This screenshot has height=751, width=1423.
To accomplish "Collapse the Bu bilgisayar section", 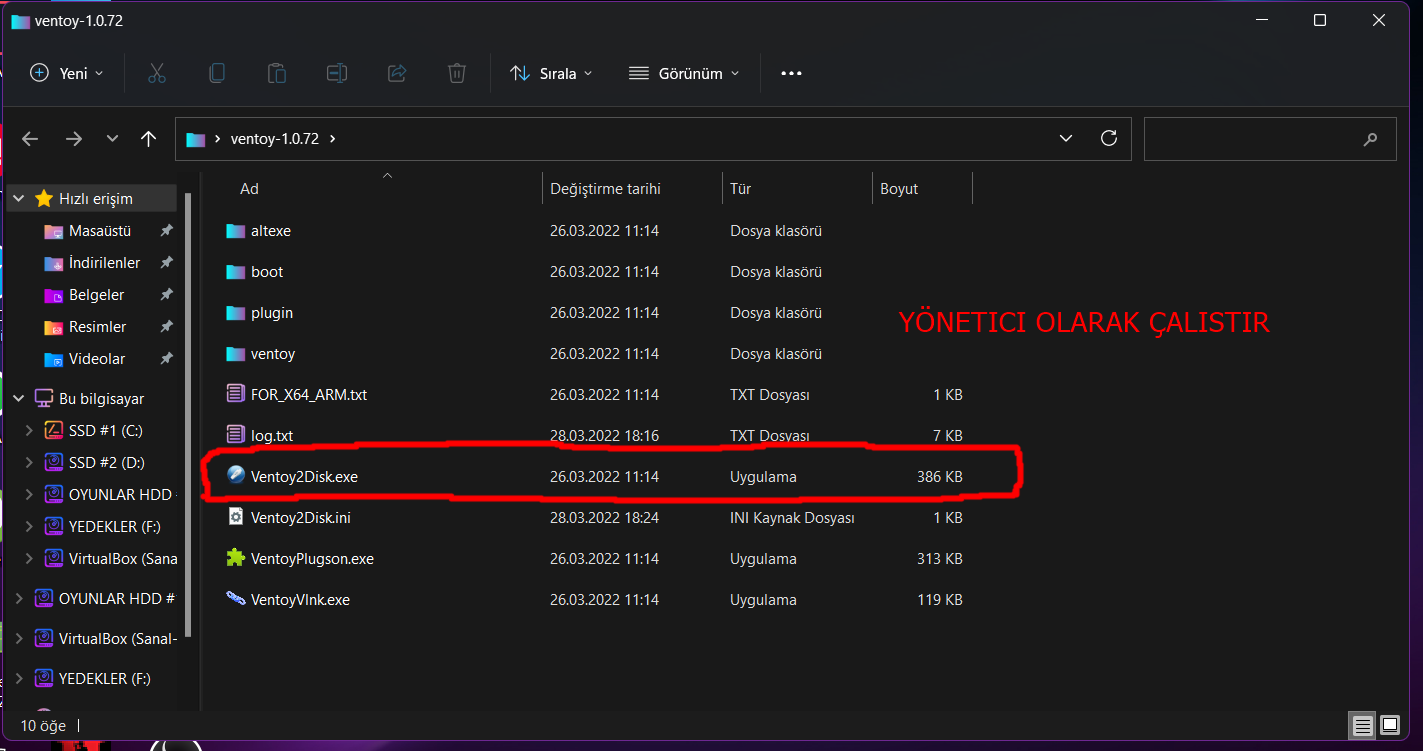I will tap(19, 399).
